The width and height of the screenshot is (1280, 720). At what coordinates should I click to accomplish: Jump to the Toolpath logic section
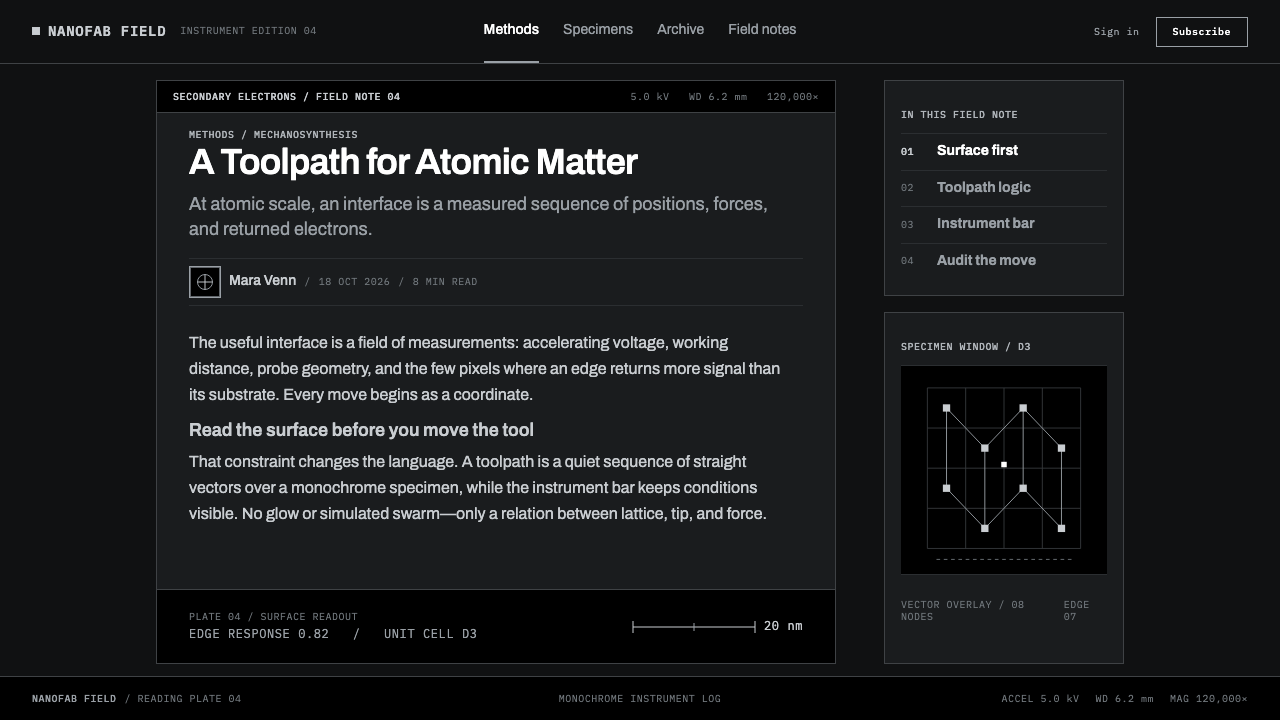1004,188
